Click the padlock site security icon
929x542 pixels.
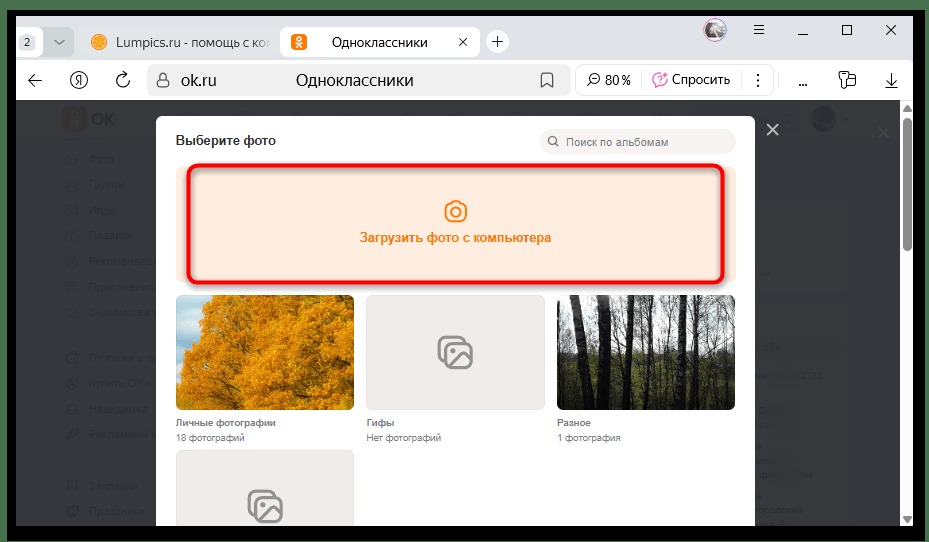point(163,80)
